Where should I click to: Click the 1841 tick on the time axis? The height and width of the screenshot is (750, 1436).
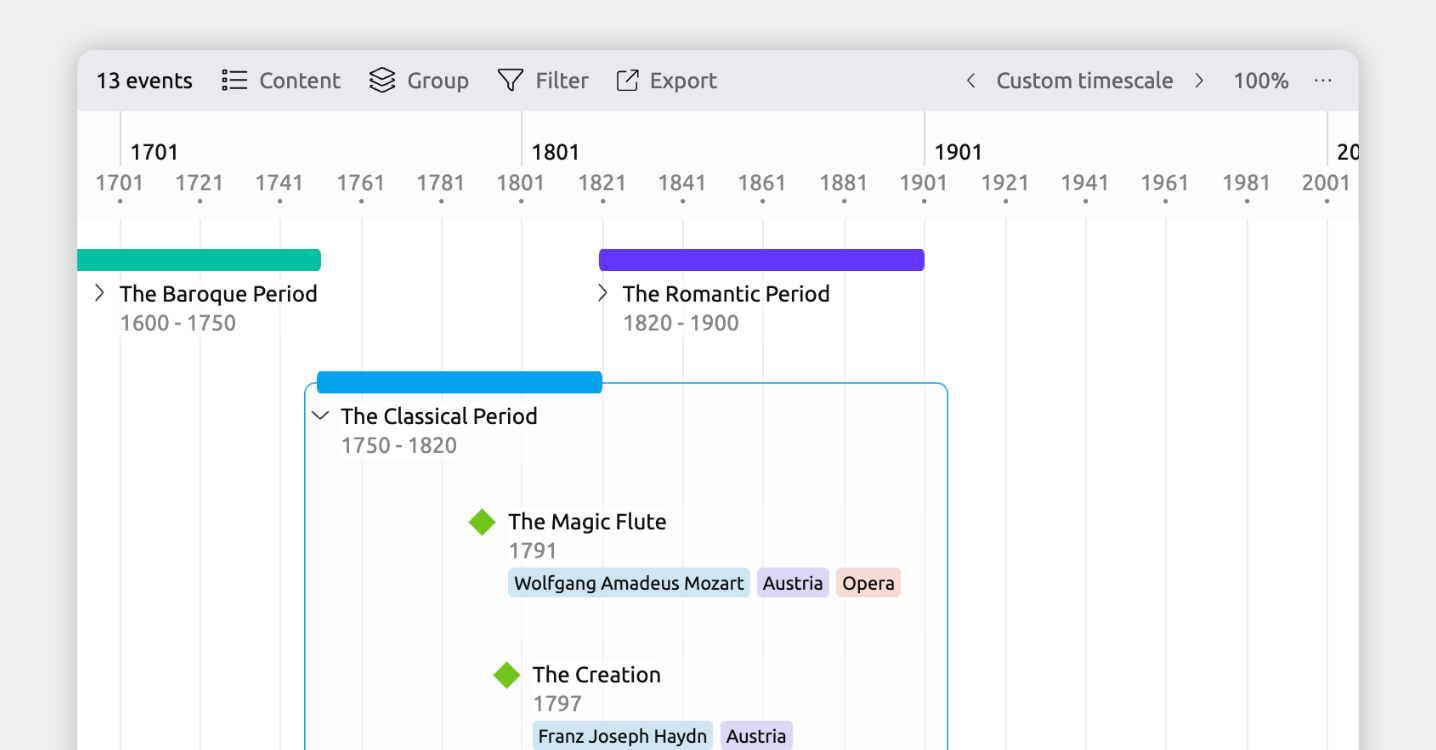point(682,183)
